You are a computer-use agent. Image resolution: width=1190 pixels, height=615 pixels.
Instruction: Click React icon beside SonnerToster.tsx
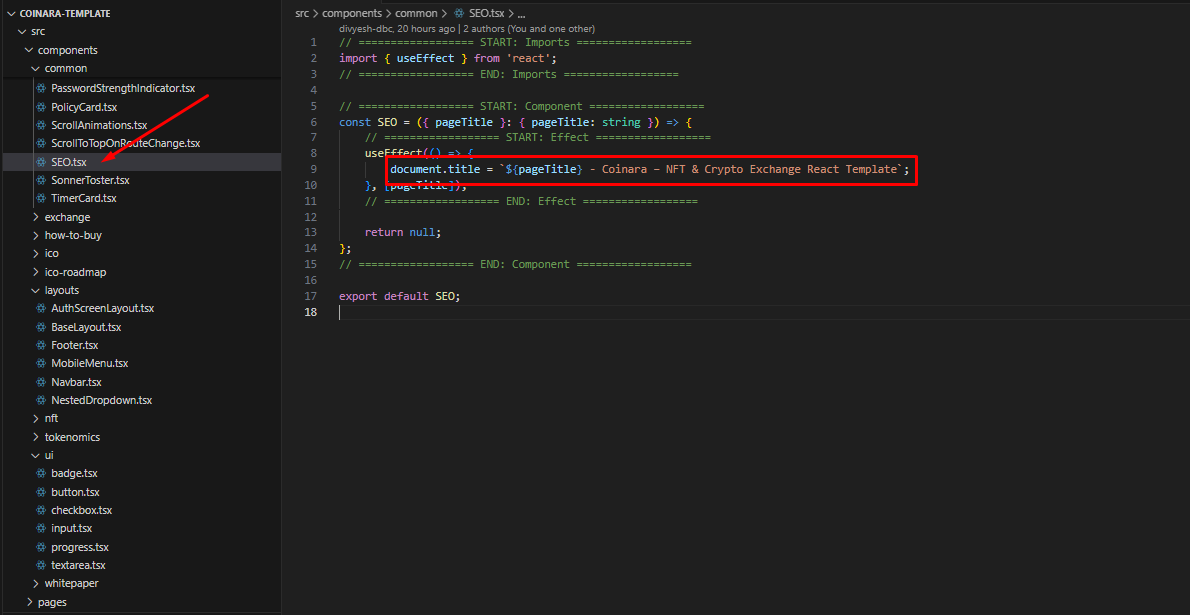(x=42, y=181)
